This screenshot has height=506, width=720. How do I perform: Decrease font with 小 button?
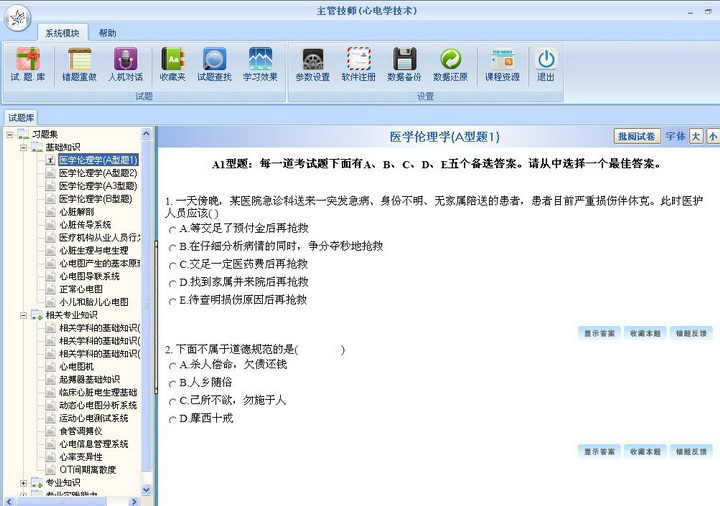point(712,136)
